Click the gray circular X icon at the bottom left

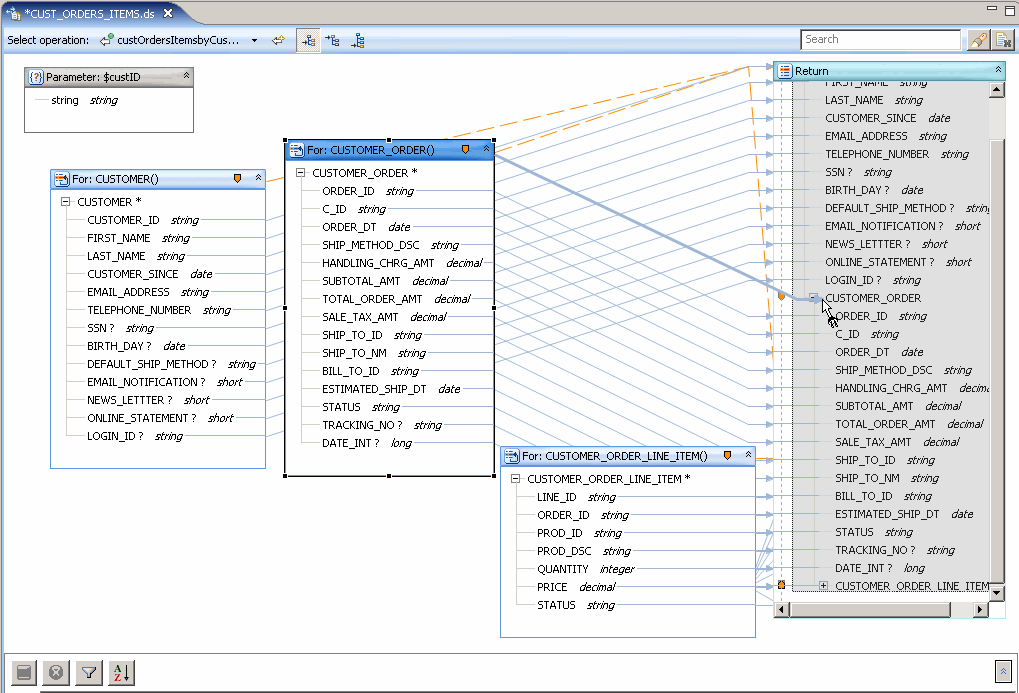(x=56, y=672)
